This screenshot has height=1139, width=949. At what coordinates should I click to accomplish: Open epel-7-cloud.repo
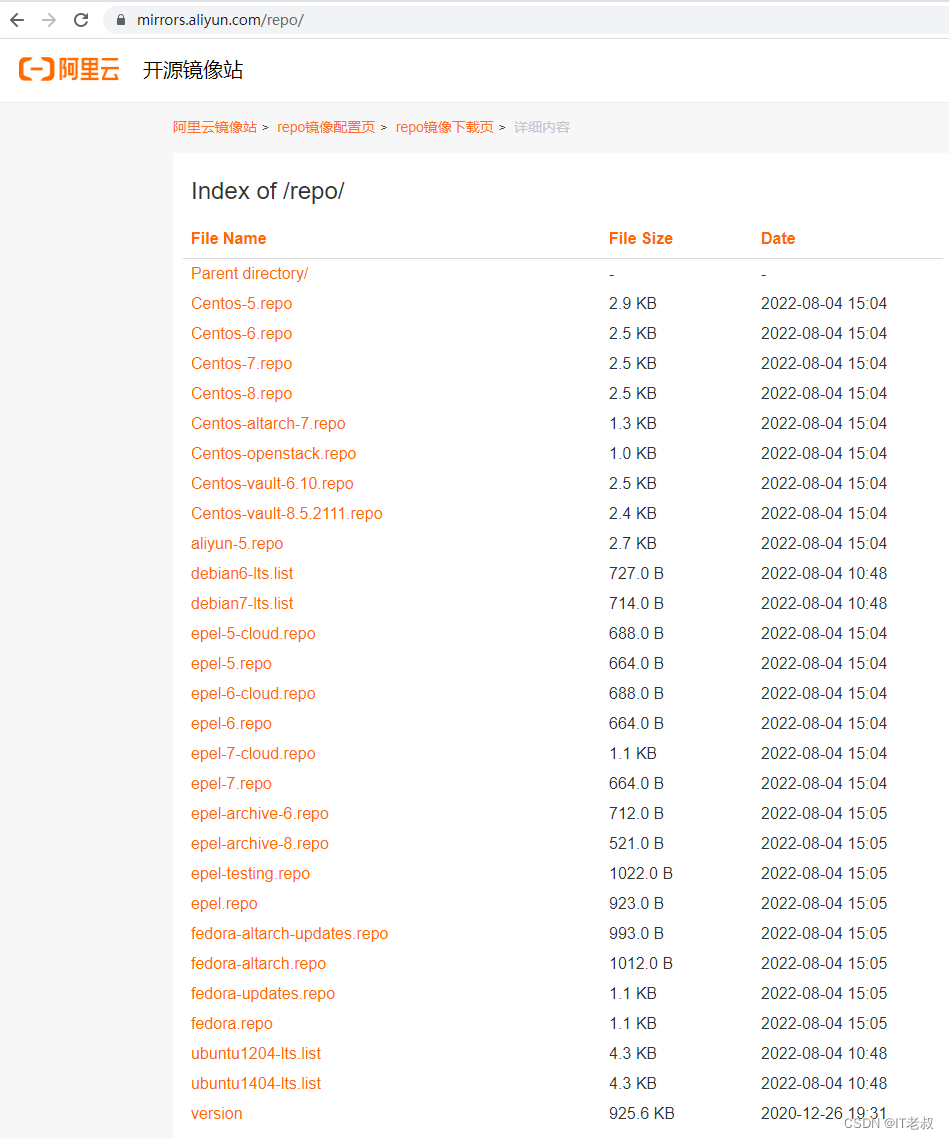point(253,754)
